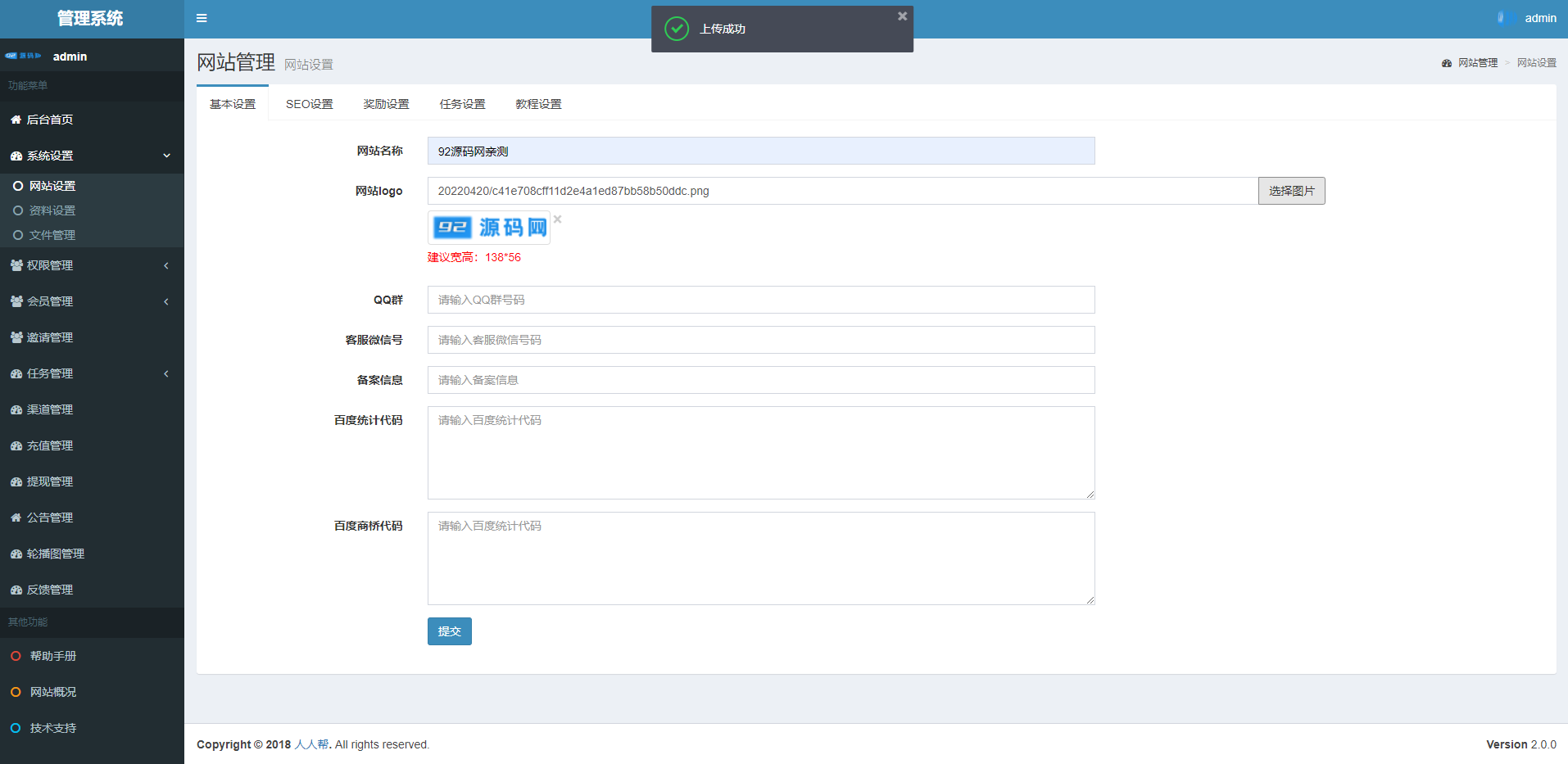Select 网站设置 in the sidebar submenu
Viewport: 1568px width, 764px height.
pyautogui.click(x=52, y=186)
